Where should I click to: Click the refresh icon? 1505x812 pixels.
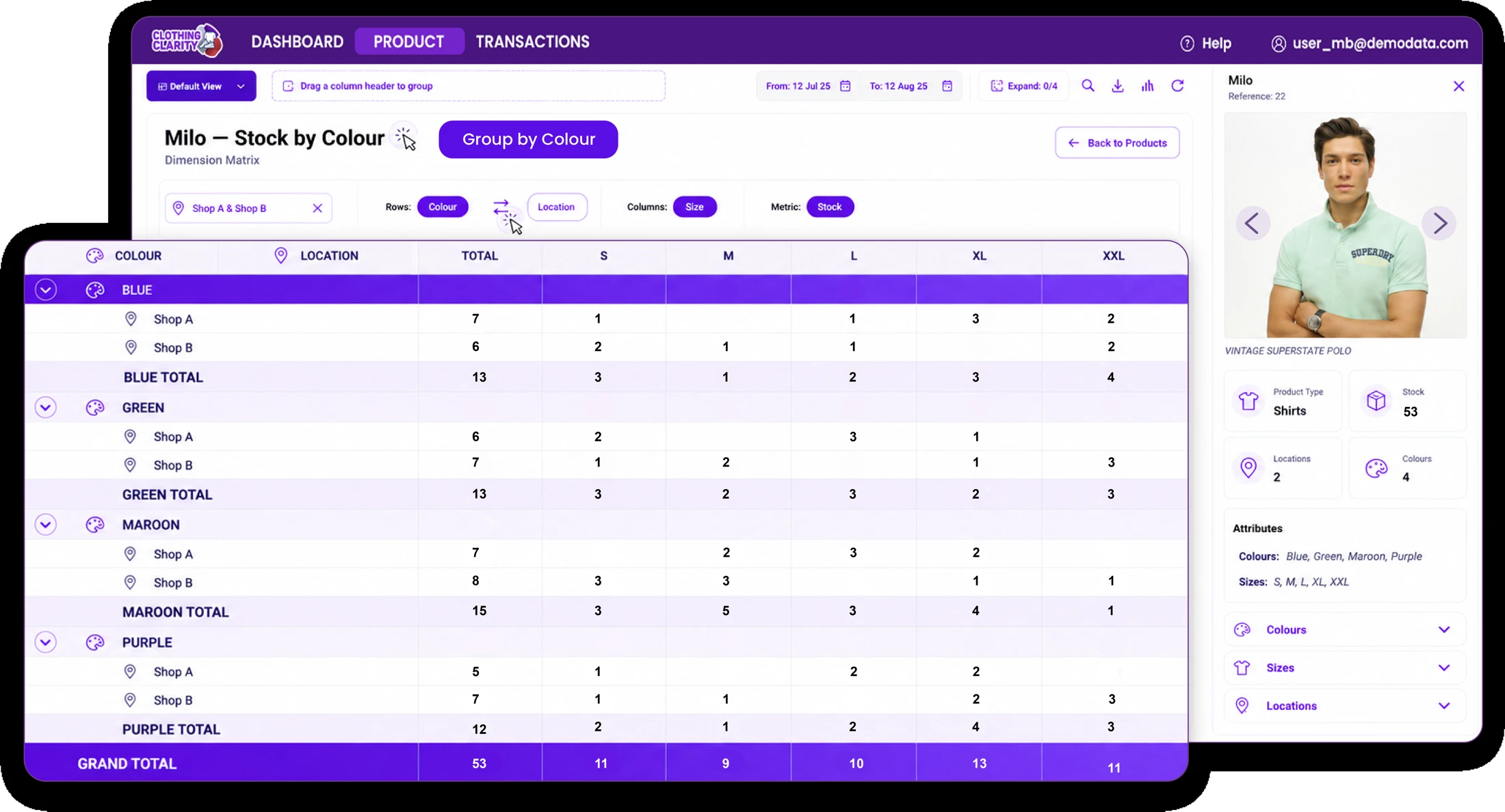pos(1177,86)
